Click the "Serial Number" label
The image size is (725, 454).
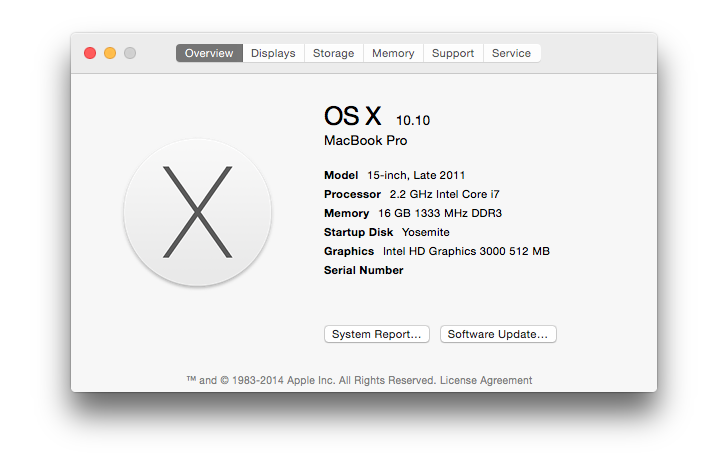pos(363,270)
